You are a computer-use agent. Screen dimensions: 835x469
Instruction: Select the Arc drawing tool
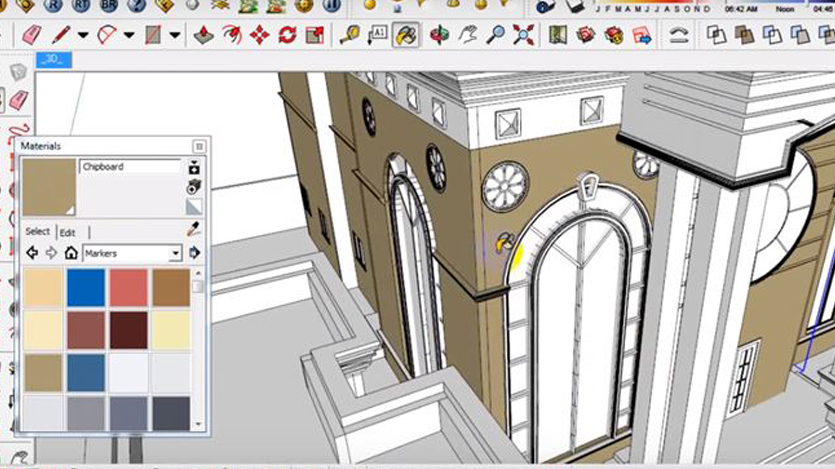pos(107,35)
